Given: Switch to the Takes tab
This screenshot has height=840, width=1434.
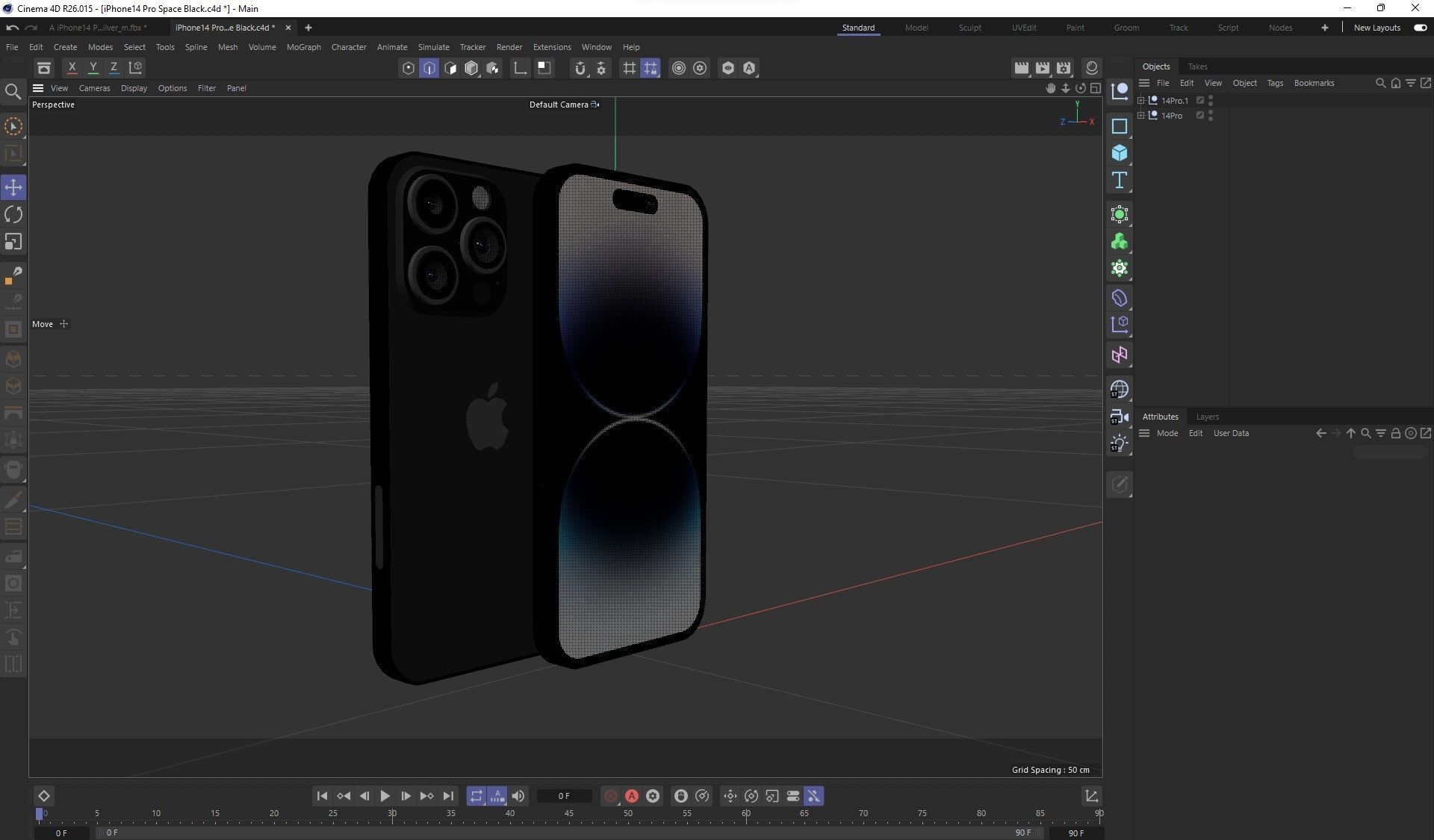Looking at the screenshot, I should [1197, 66].
